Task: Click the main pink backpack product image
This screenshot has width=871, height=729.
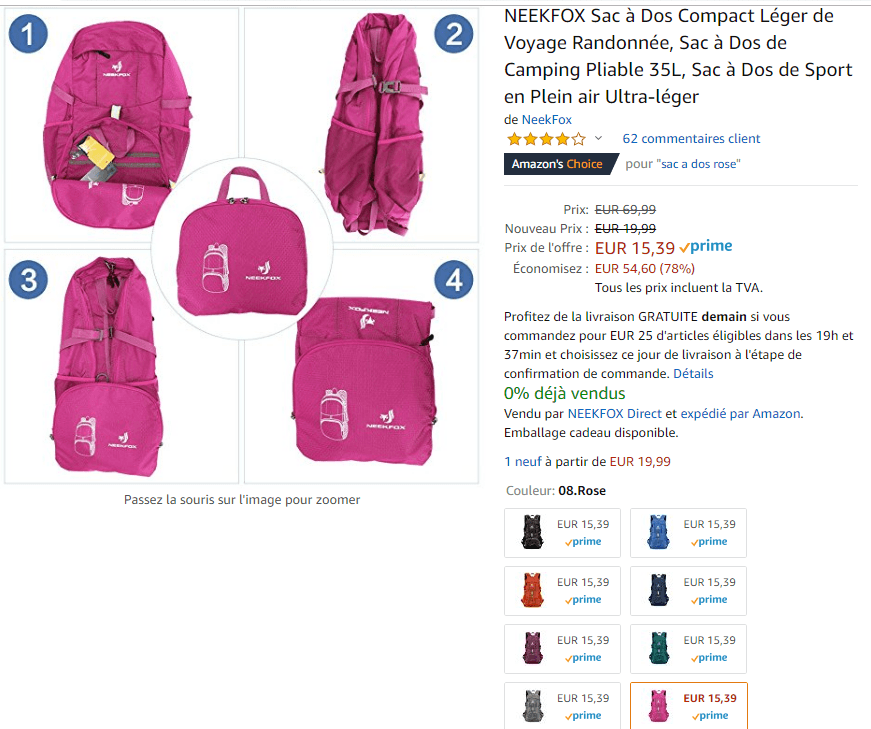Action: coord(242,246)
